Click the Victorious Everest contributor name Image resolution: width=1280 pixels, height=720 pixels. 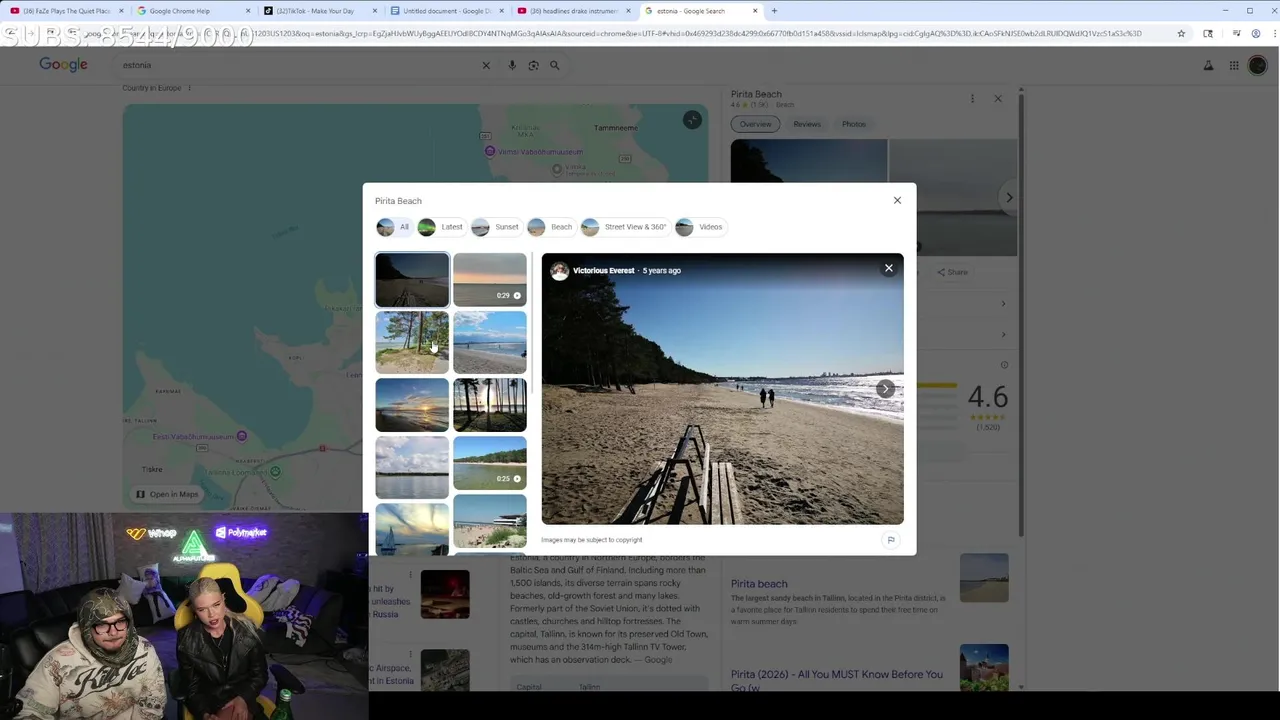click(603, 271)
